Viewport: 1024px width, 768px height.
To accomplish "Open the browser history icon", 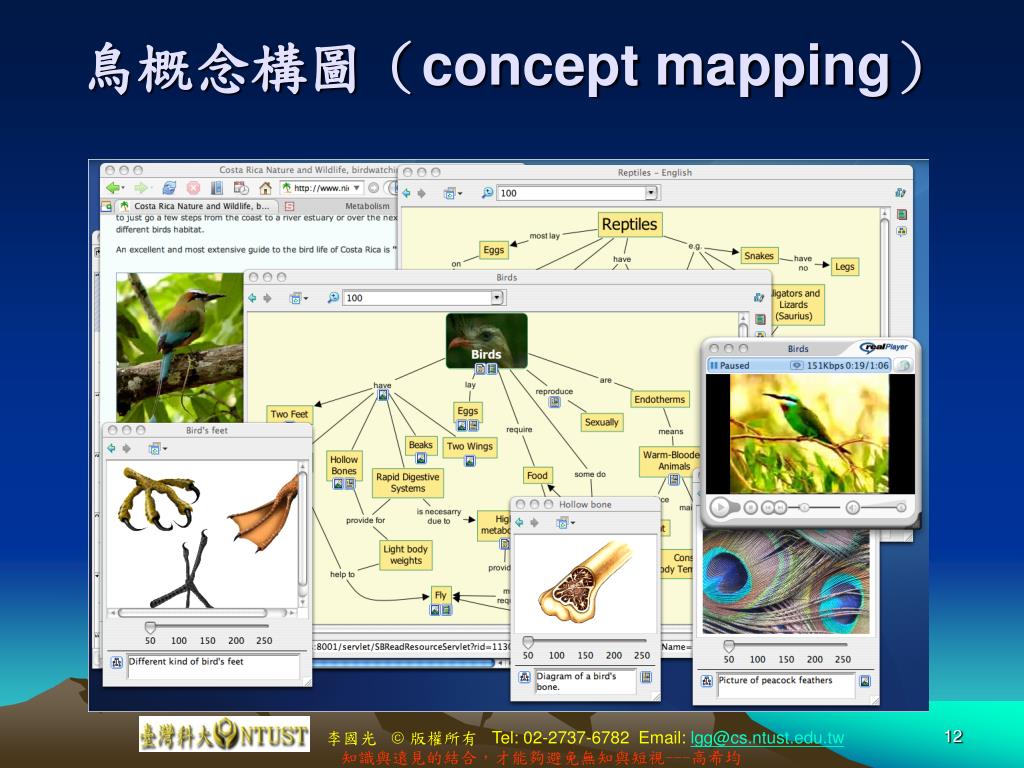I will (241, 188).
